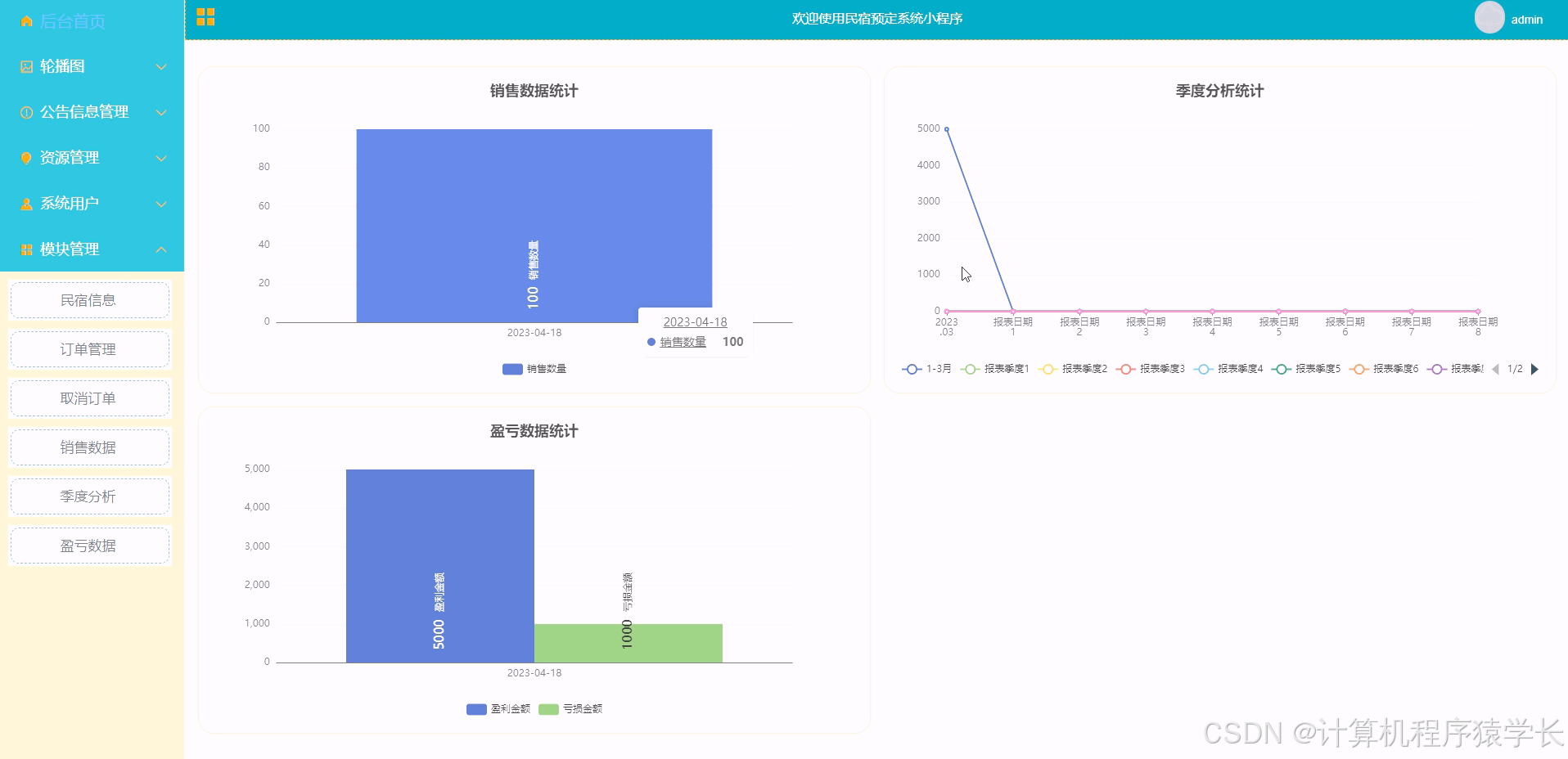This screenshot has width=1568, height=759.
Task: Click the image icon beside 轮播图
Action: (x=26, y=67)
